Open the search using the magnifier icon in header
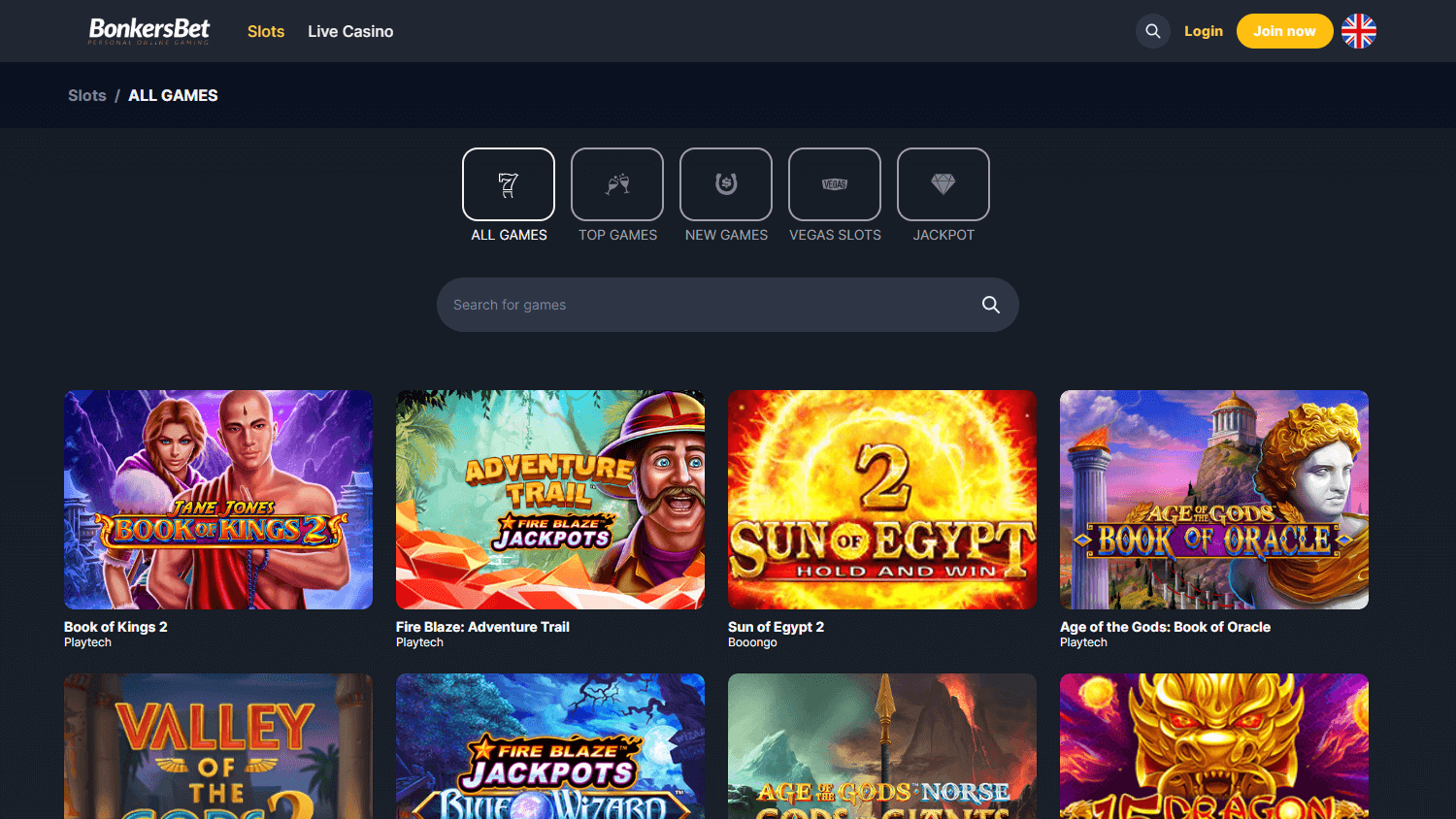The width and height of the screenshot is (1456, 819). pos(1153,31)
